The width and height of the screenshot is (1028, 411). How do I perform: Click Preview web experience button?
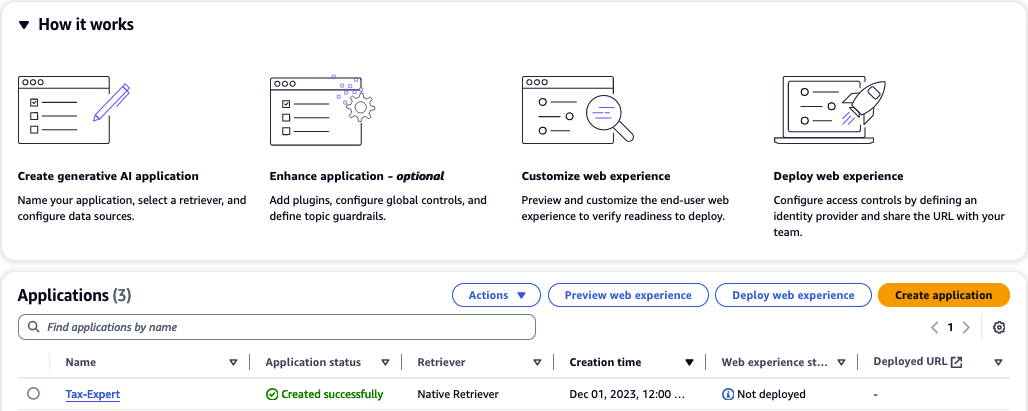[x=628, y=295]
